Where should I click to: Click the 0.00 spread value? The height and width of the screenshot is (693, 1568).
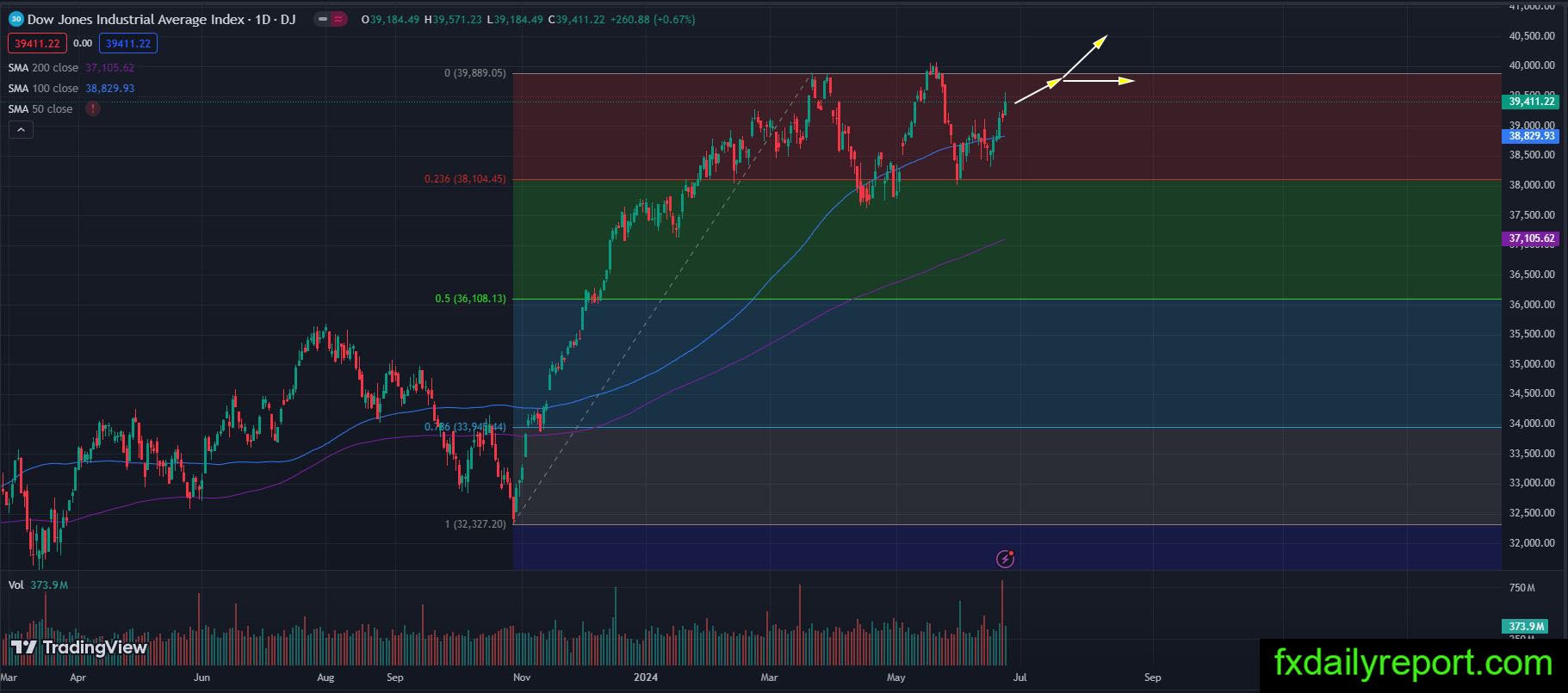[x=83, y=43]
